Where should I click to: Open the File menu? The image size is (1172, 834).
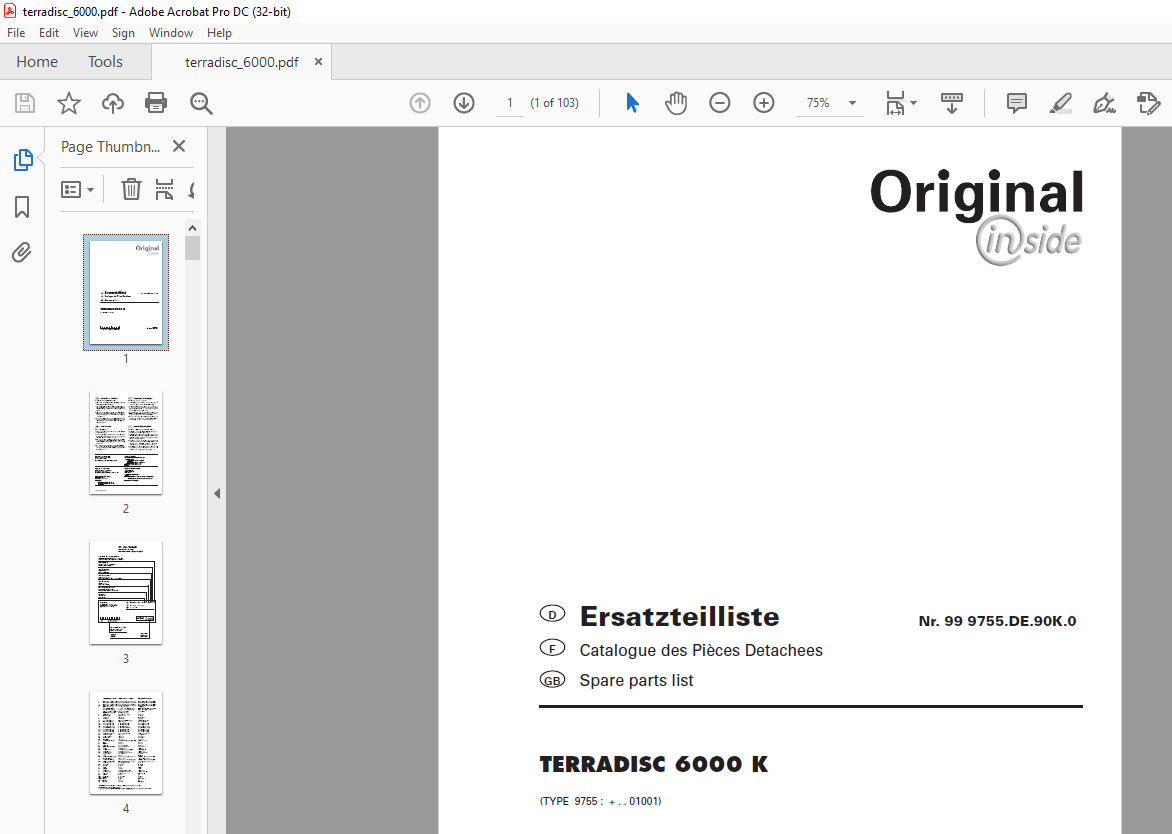[16, 33]
